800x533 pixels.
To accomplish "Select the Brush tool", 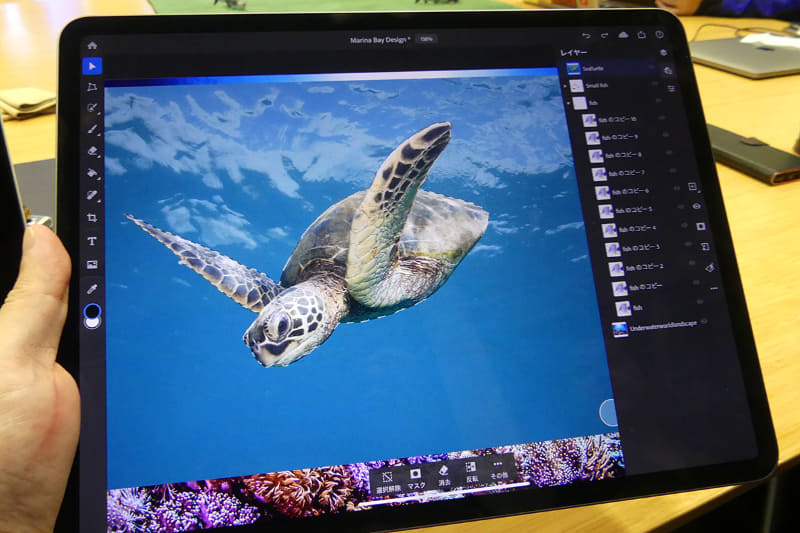I will point(92,130).
